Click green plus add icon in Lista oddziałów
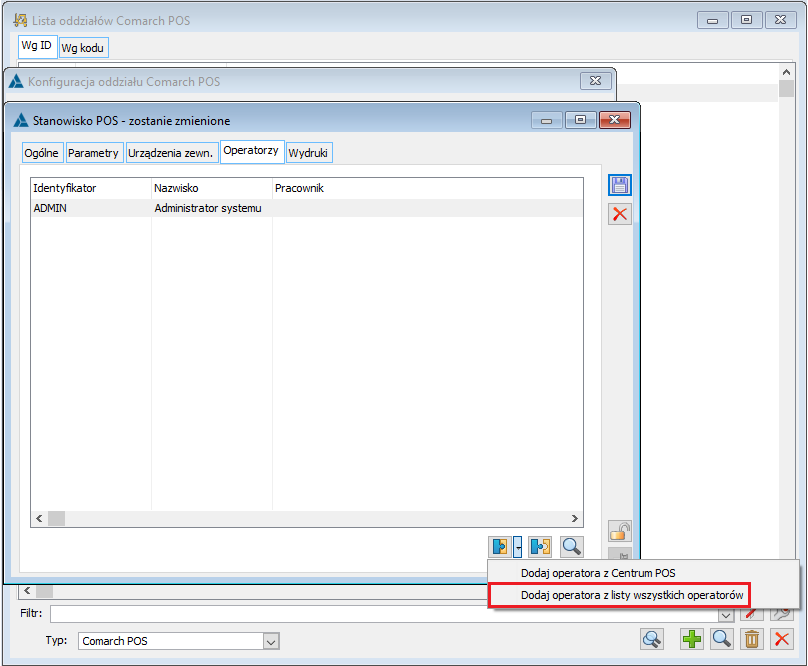Screen dimensions: 808x666 (692, 639)
